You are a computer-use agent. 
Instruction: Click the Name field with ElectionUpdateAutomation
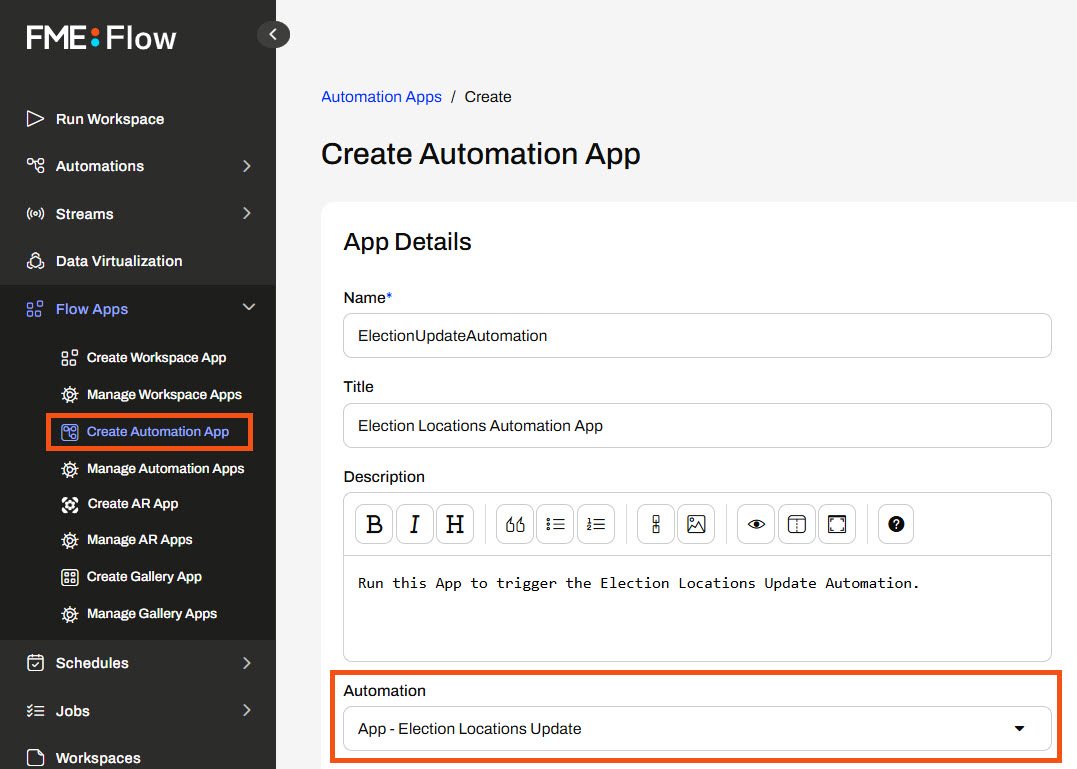pos(697,336)
